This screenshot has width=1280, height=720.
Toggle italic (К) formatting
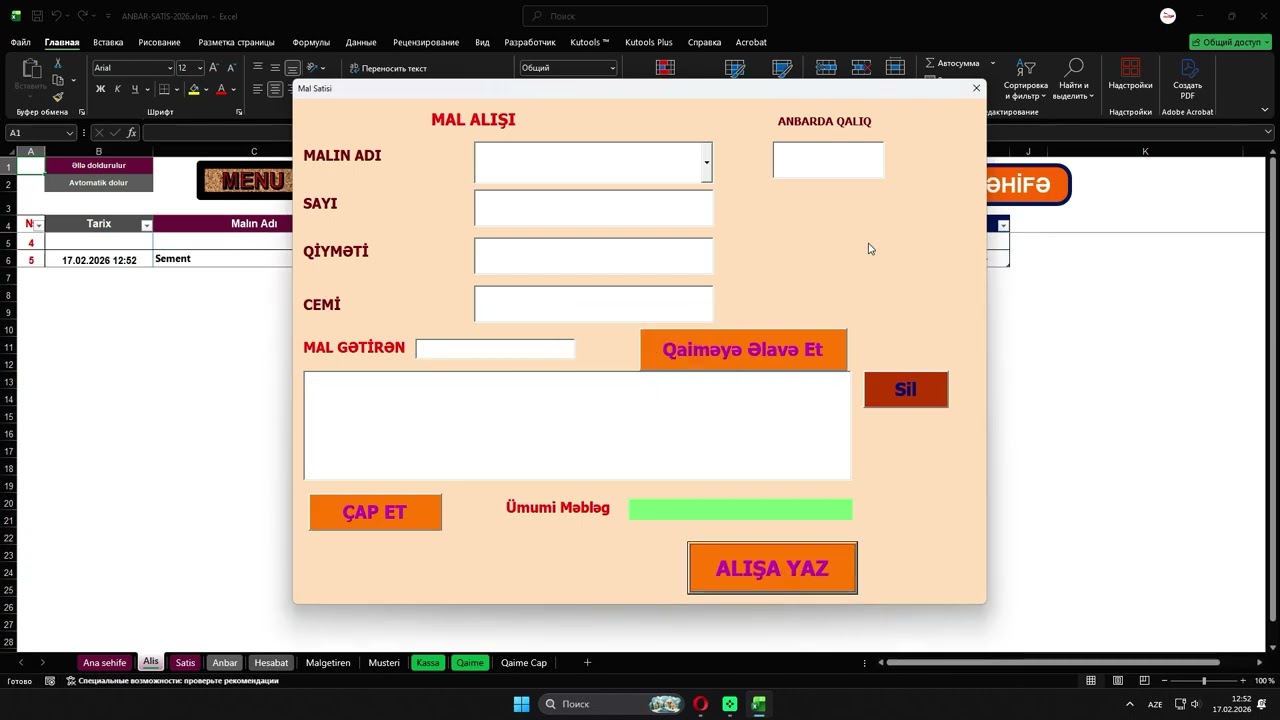[117, 89]
